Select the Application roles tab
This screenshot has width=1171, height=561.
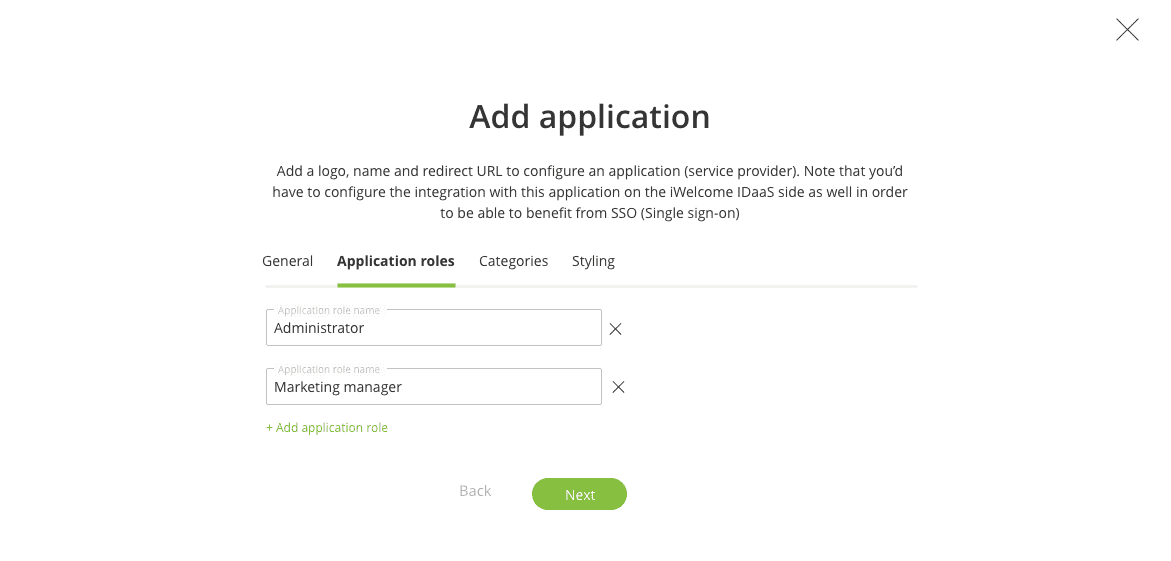395,261
